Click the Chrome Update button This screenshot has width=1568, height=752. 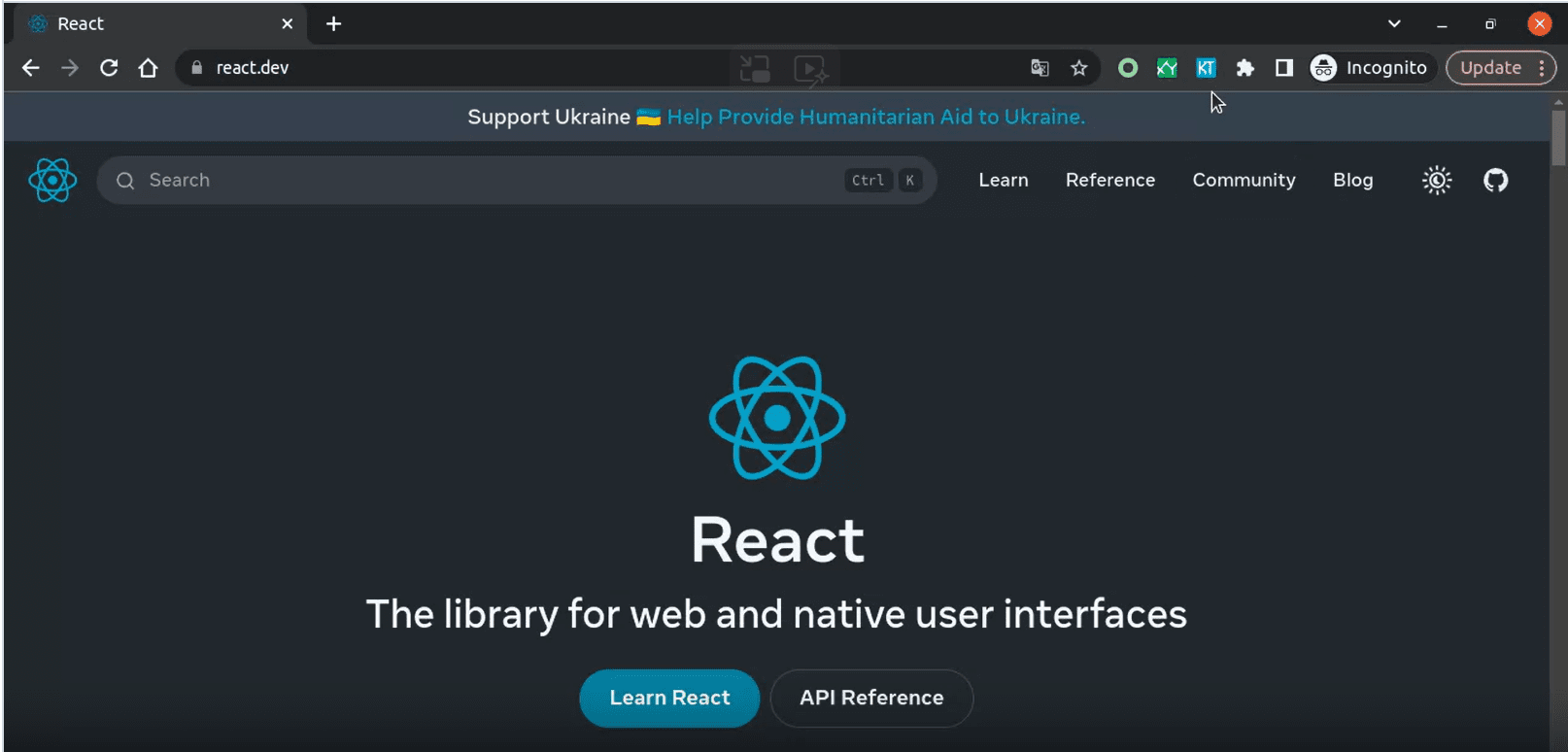[x=1490, y=68]
